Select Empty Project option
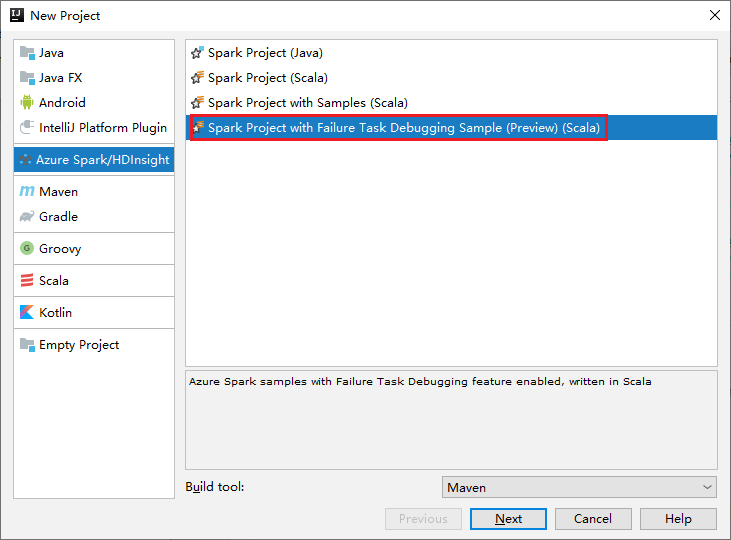This screenshot has width=731, height=540. click(x=94, y=345)
